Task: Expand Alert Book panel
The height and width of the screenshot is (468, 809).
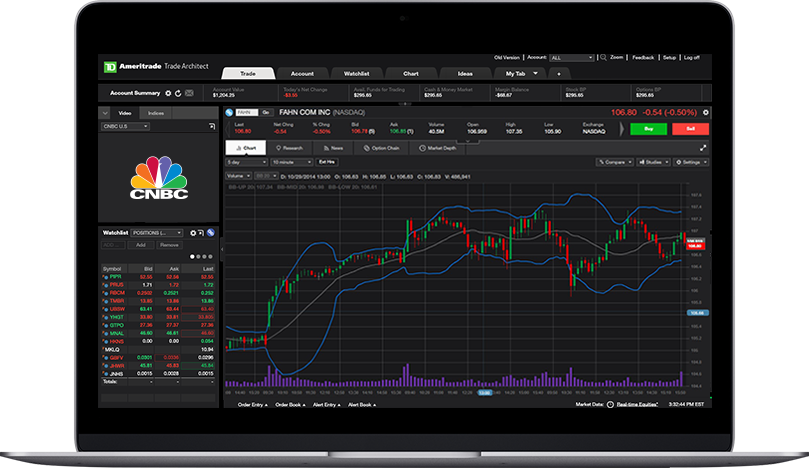Action: pyautogui.click(x=362, y=405)
